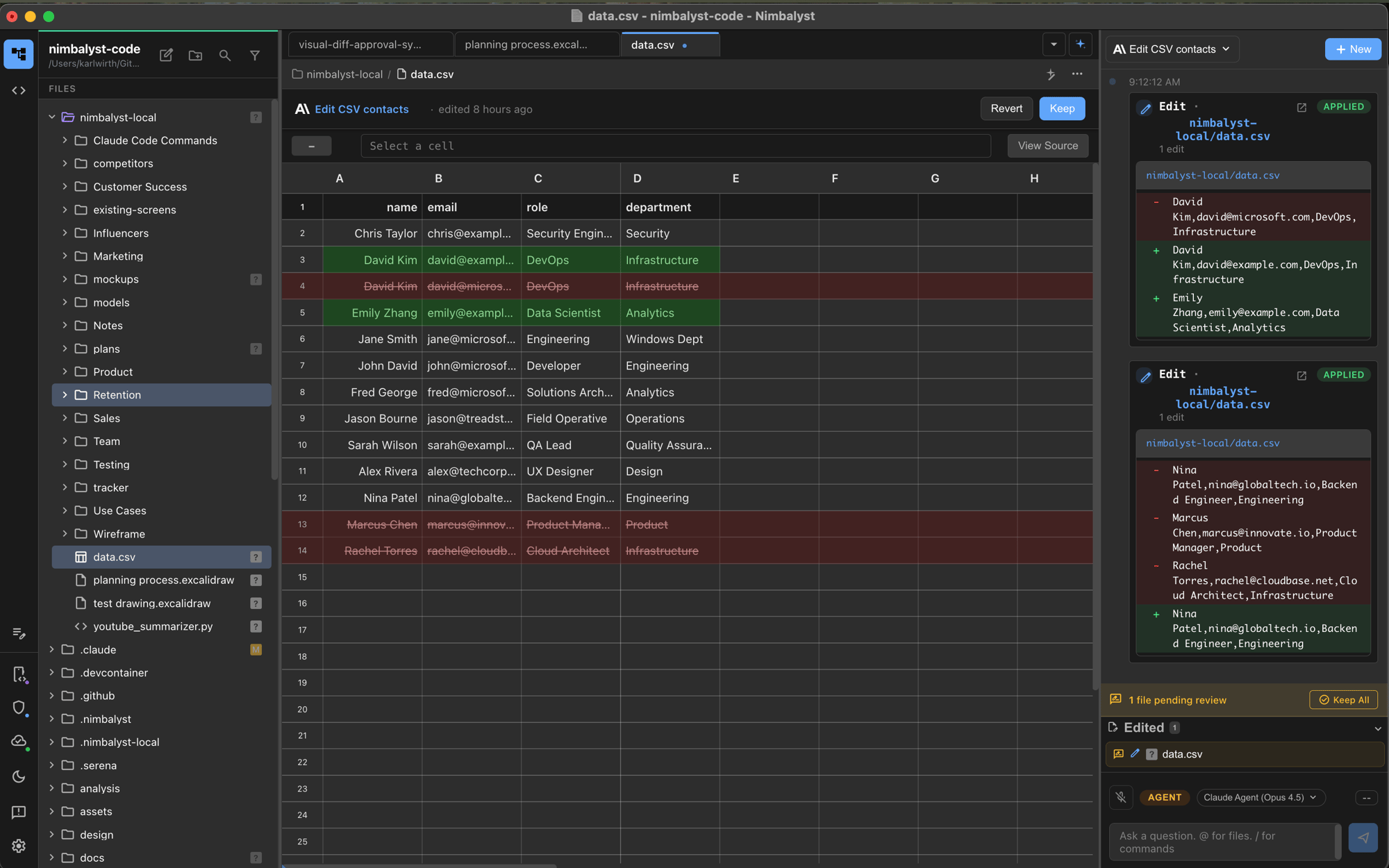Viewport: 1389px width, 868px height.
Task: Click the lightning bolt icon beside the breadcrumb
Action: tap(1051, 74)
